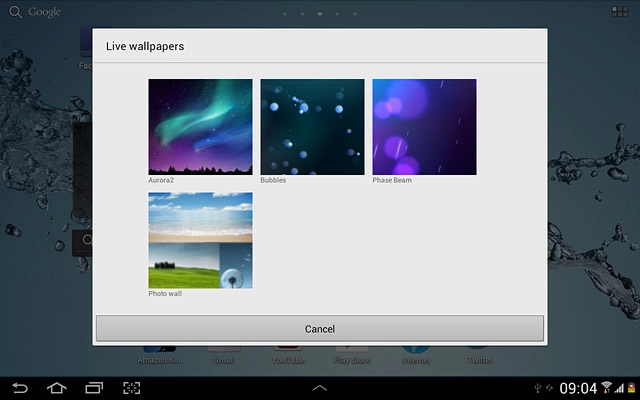Choose the Bubbles live wallpaper
Image resolution: width=640 pixels, height=400 pixels.
coord(312,127)
